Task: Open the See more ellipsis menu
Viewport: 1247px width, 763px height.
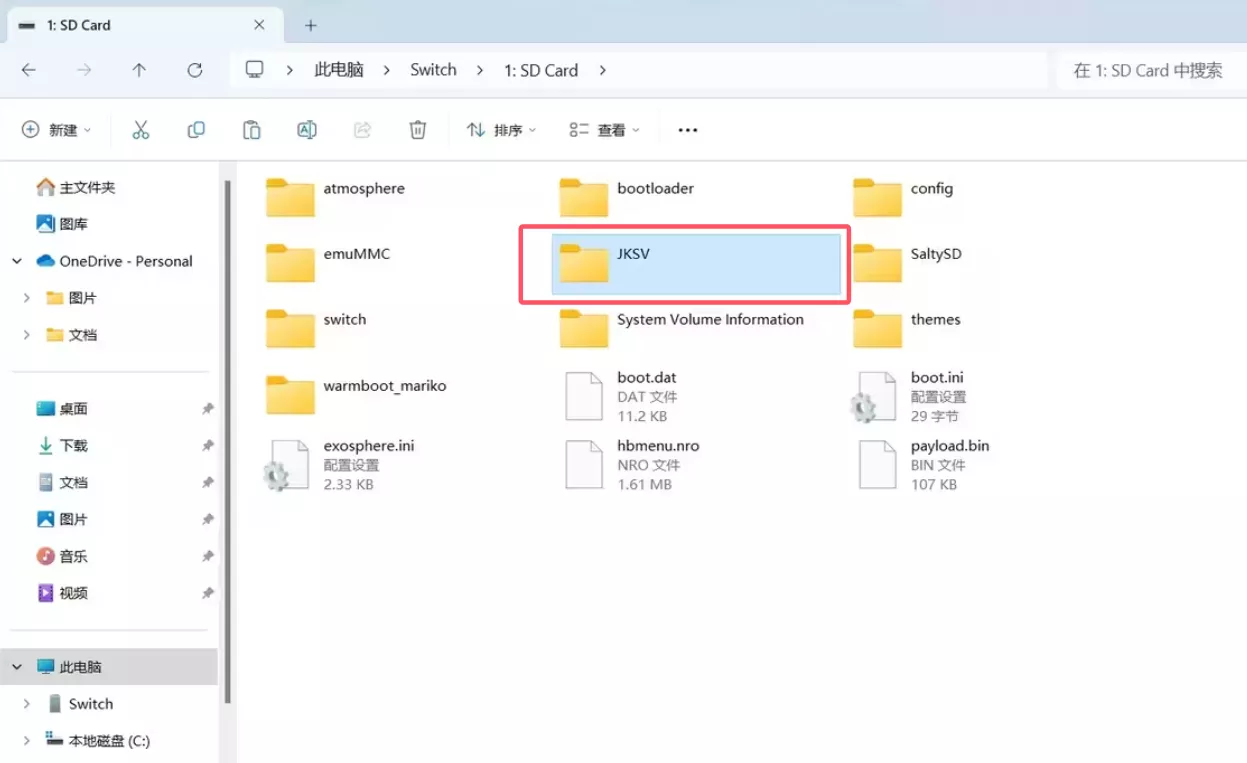Action: coord(687,130)
